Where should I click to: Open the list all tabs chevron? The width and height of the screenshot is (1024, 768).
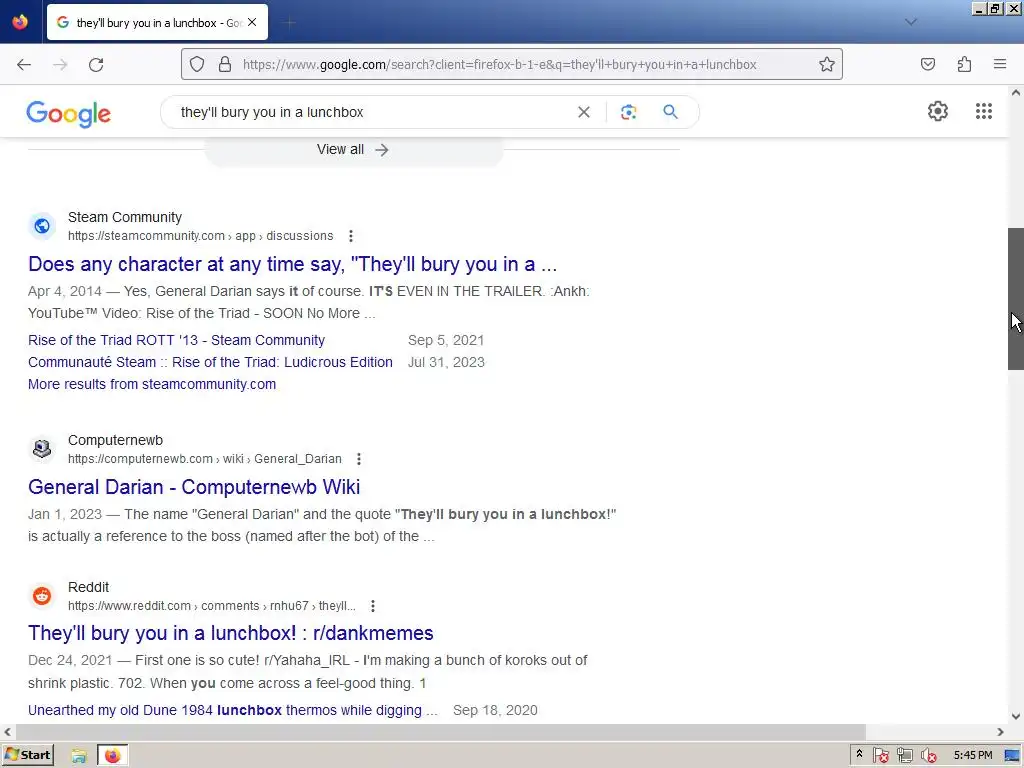[910, 22]
